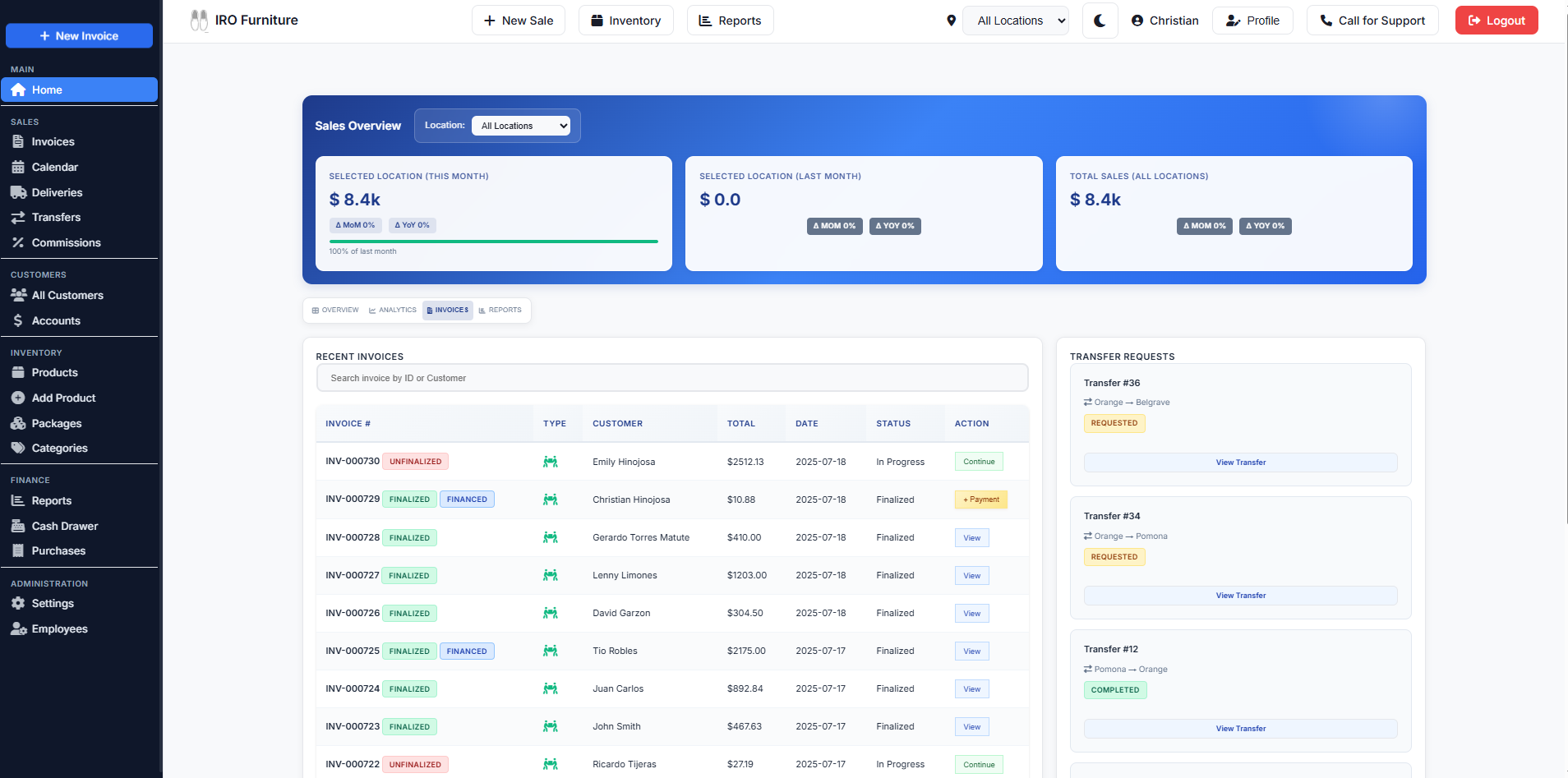This screenshot has height=778, width=1568.
Task: Select the Calendar icon under Sales
Action: coord(18,167)
